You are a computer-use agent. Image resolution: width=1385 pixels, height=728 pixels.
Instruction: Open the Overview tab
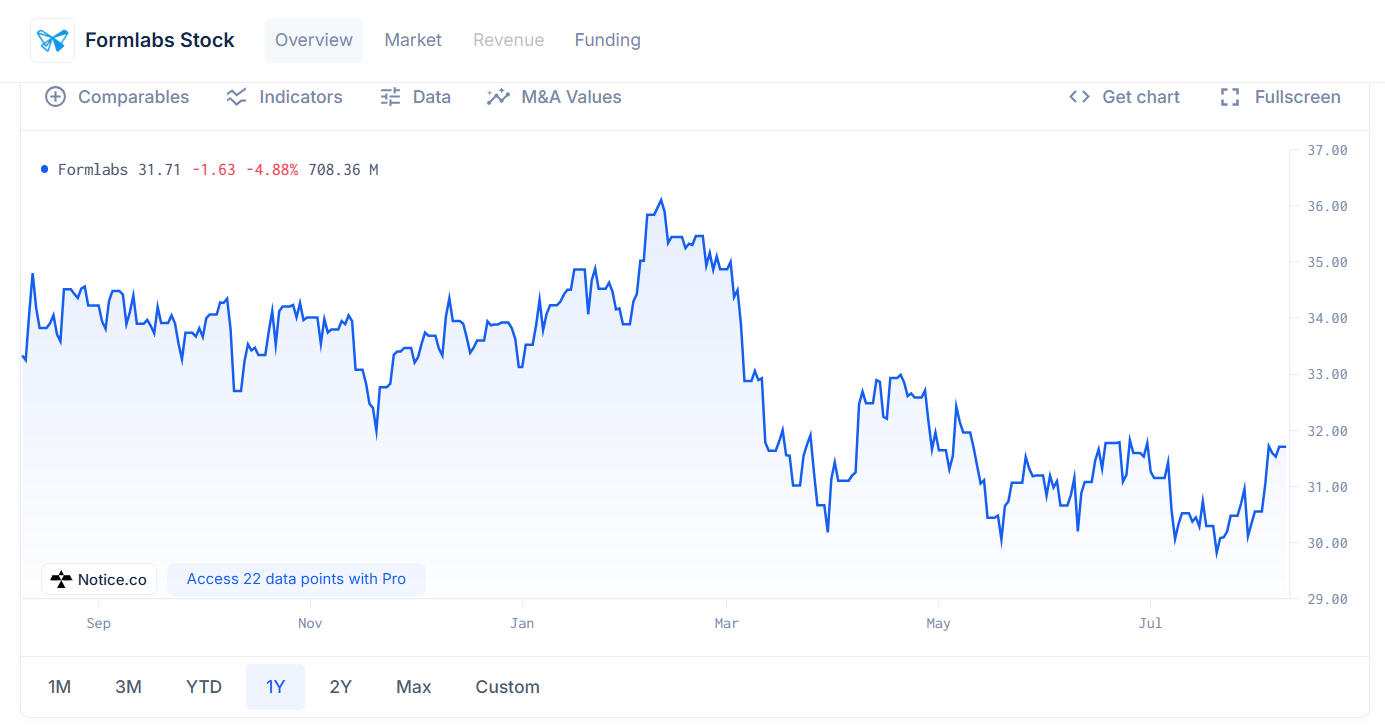314,40
